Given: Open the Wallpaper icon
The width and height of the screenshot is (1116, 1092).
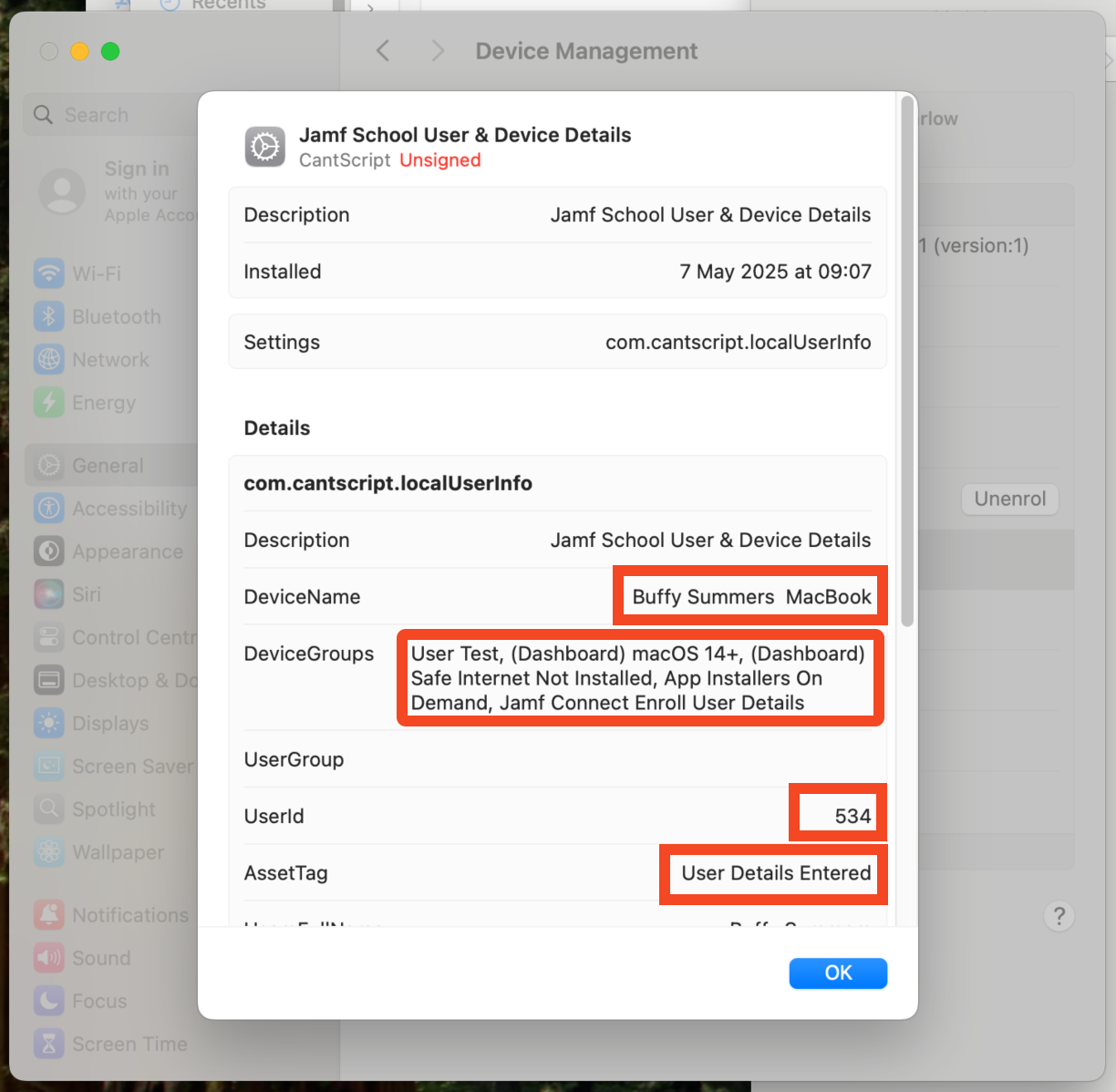Looking at the screenshot, I should click(49, 852).
